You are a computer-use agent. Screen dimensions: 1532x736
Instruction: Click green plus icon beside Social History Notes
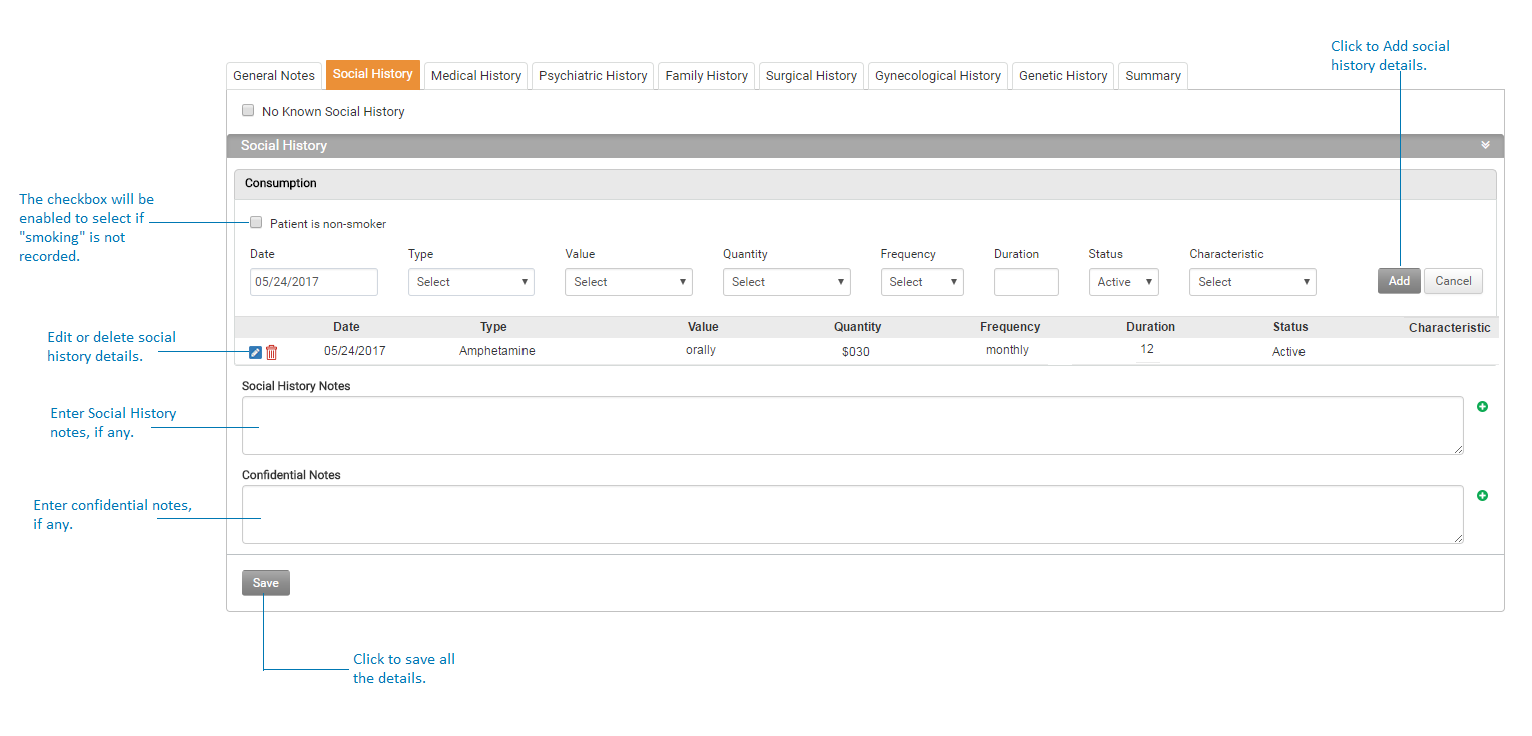[x=1482, y=407]
